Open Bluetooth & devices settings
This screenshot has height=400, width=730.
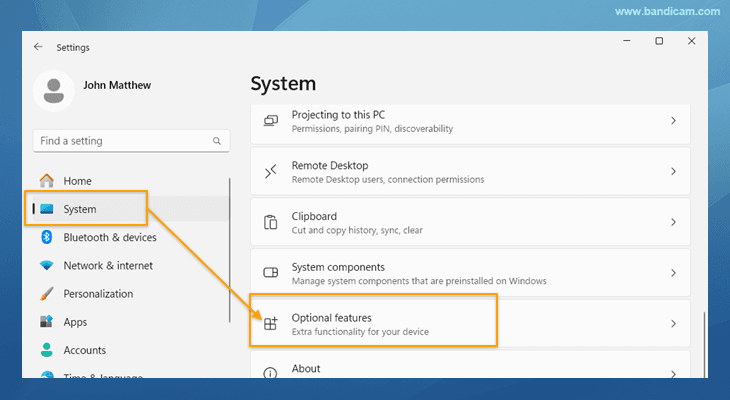point(130,237)
